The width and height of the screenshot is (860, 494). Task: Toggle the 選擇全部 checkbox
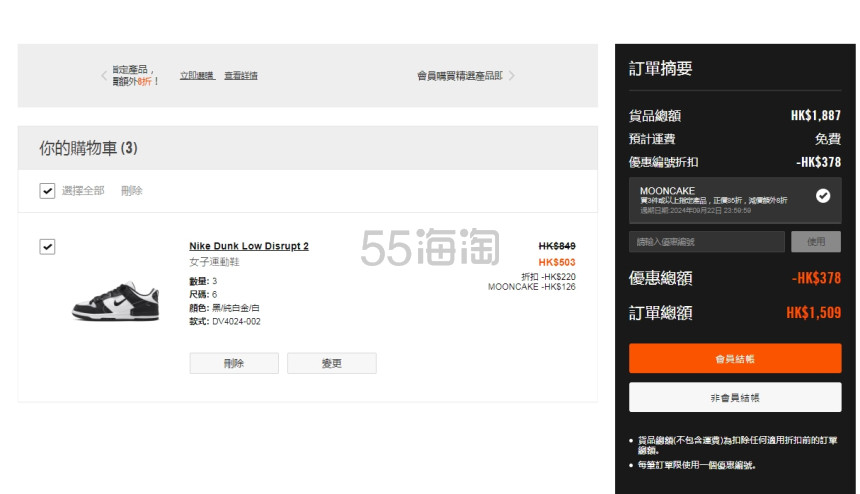[47, 191]
